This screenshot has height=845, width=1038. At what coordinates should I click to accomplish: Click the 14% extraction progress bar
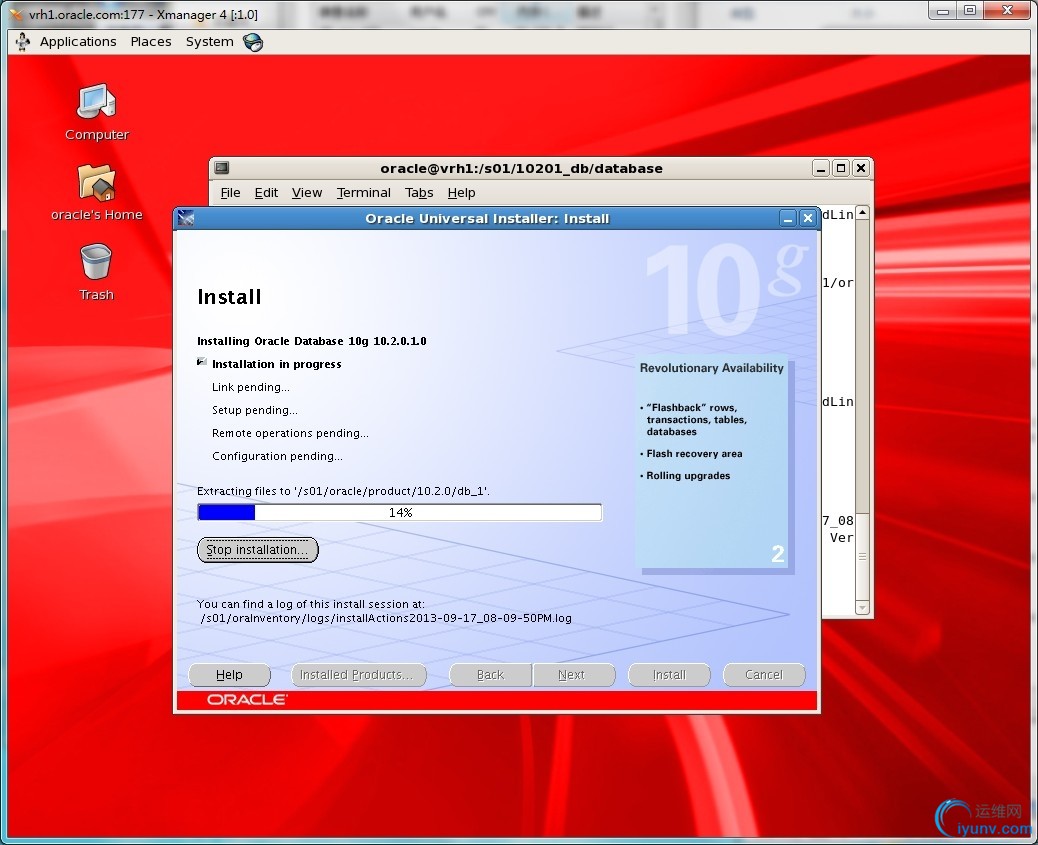pos(400,513)
